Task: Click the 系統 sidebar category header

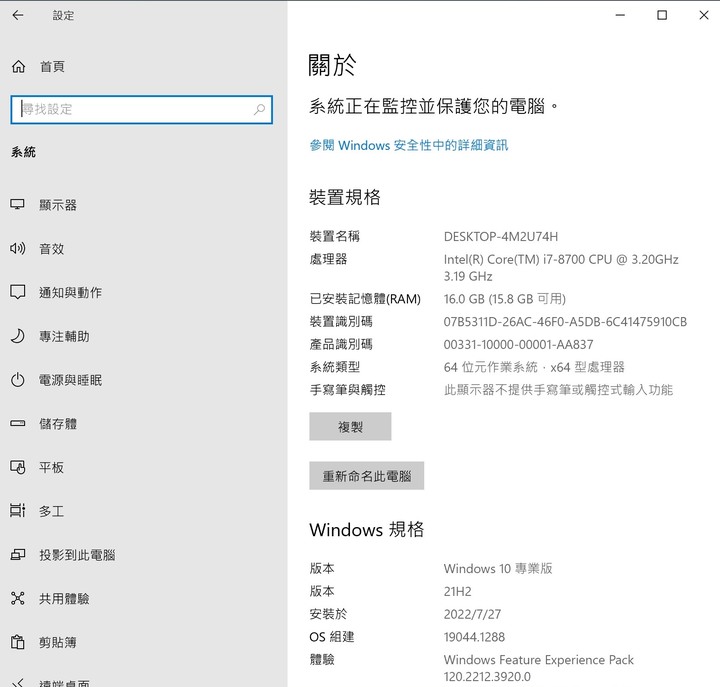Action: 23,152
